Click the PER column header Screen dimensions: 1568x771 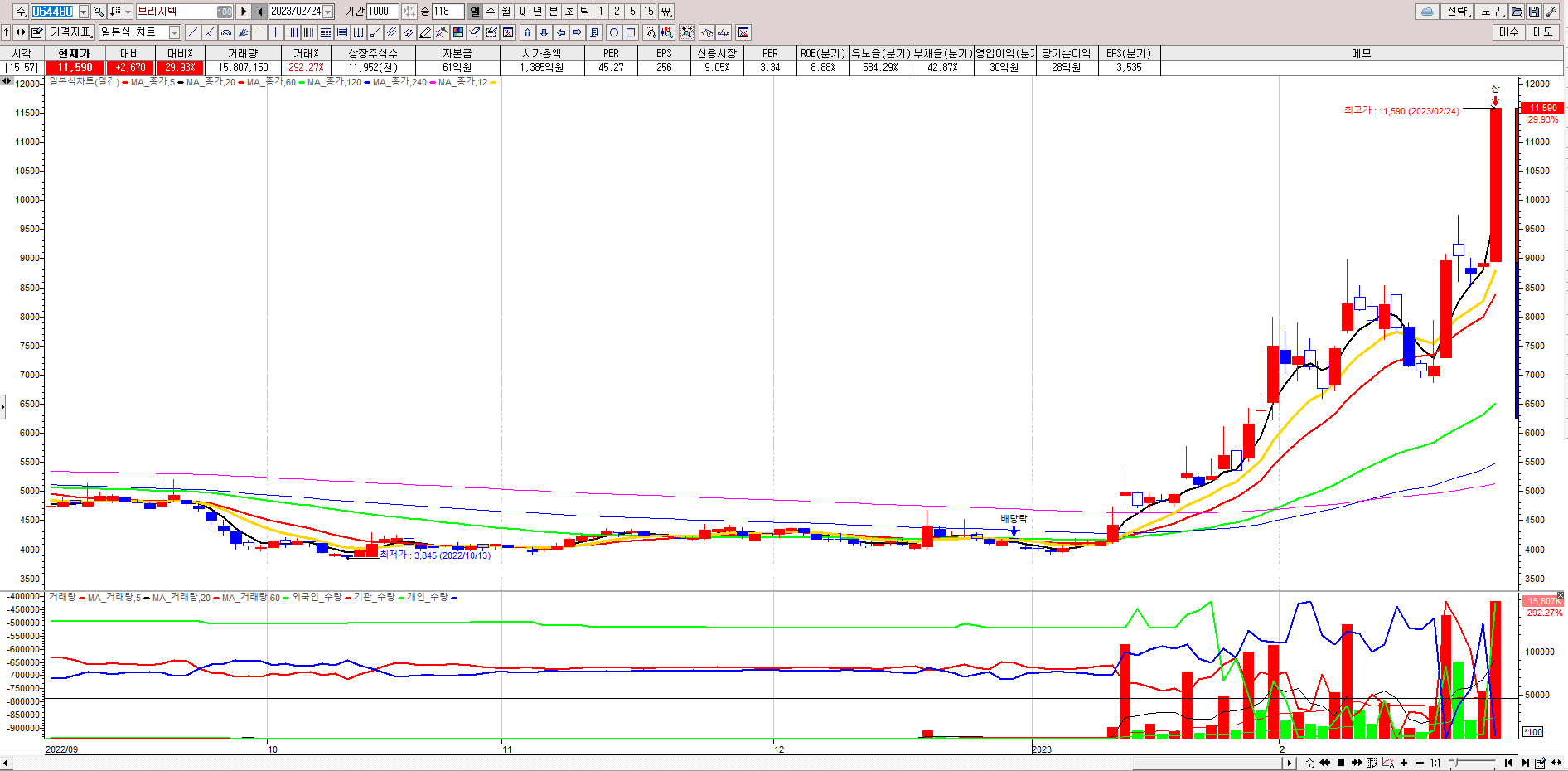click(x=611, y=53)
